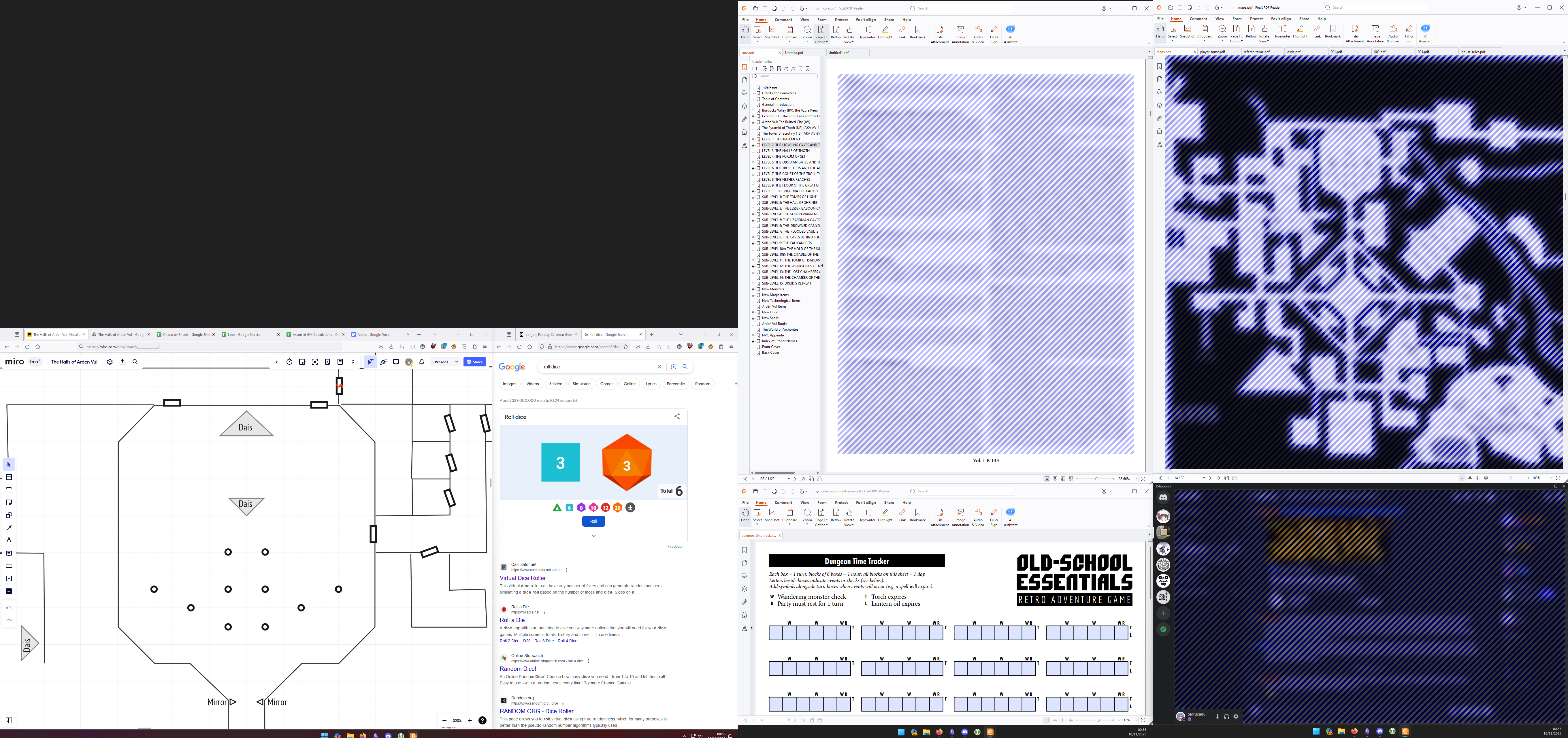This screenshot has width=1568, height=738.
Task: Expand LEVEL 3: THE HALLS OF THOTH bookmark
Action: click(753, 151)
